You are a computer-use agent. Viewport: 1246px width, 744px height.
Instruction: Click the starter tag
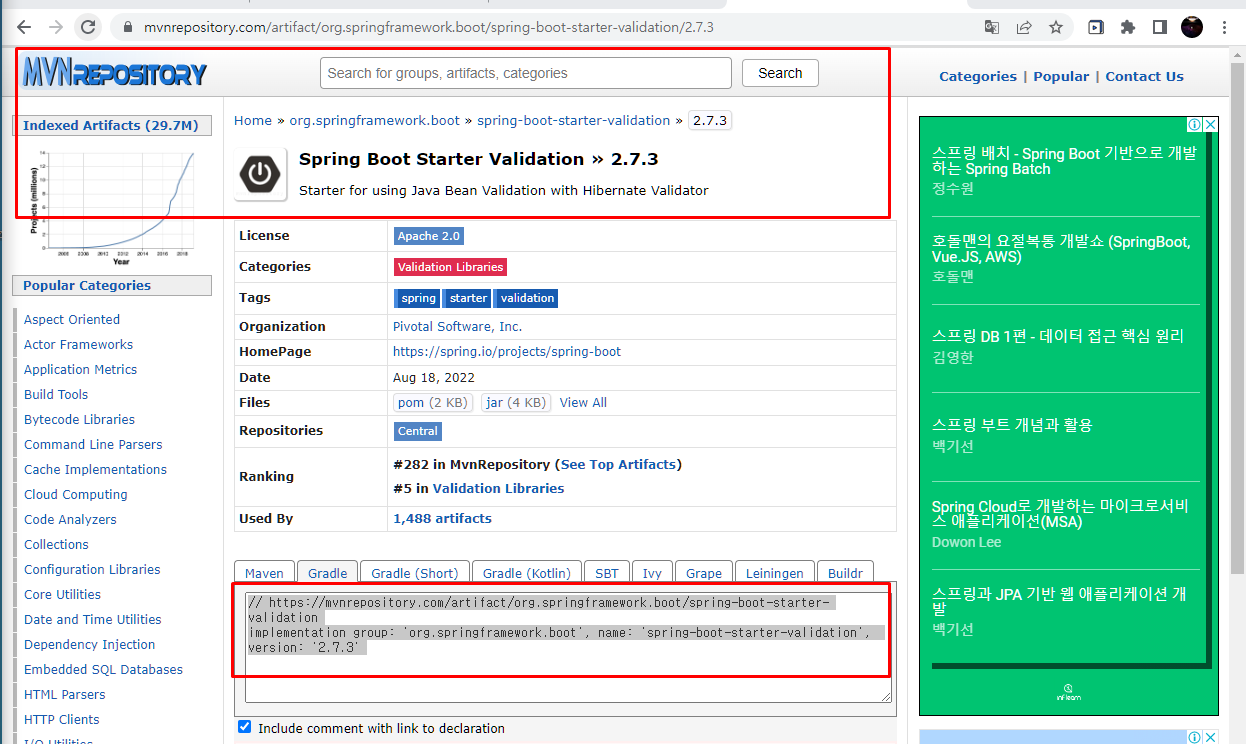(x=467, y=298)
